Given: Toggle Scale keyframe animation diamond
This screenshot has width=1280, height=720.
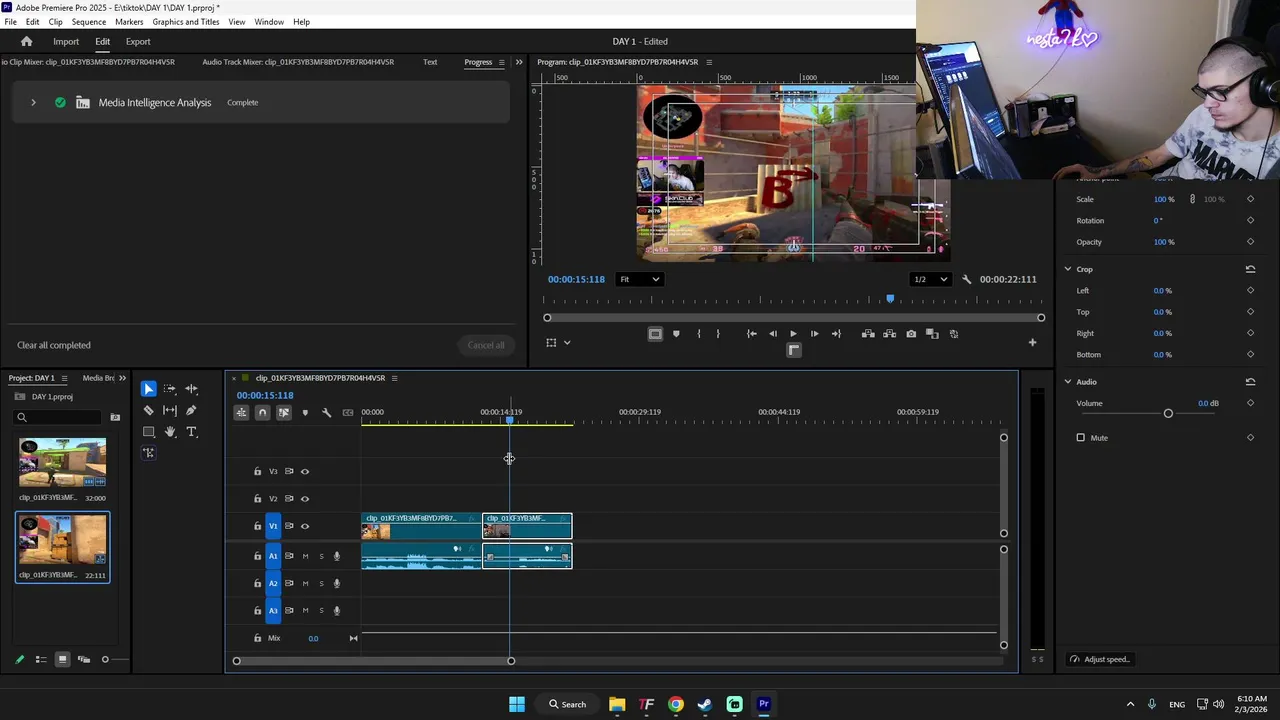Looking at the screenshot, I should 1250,199.
